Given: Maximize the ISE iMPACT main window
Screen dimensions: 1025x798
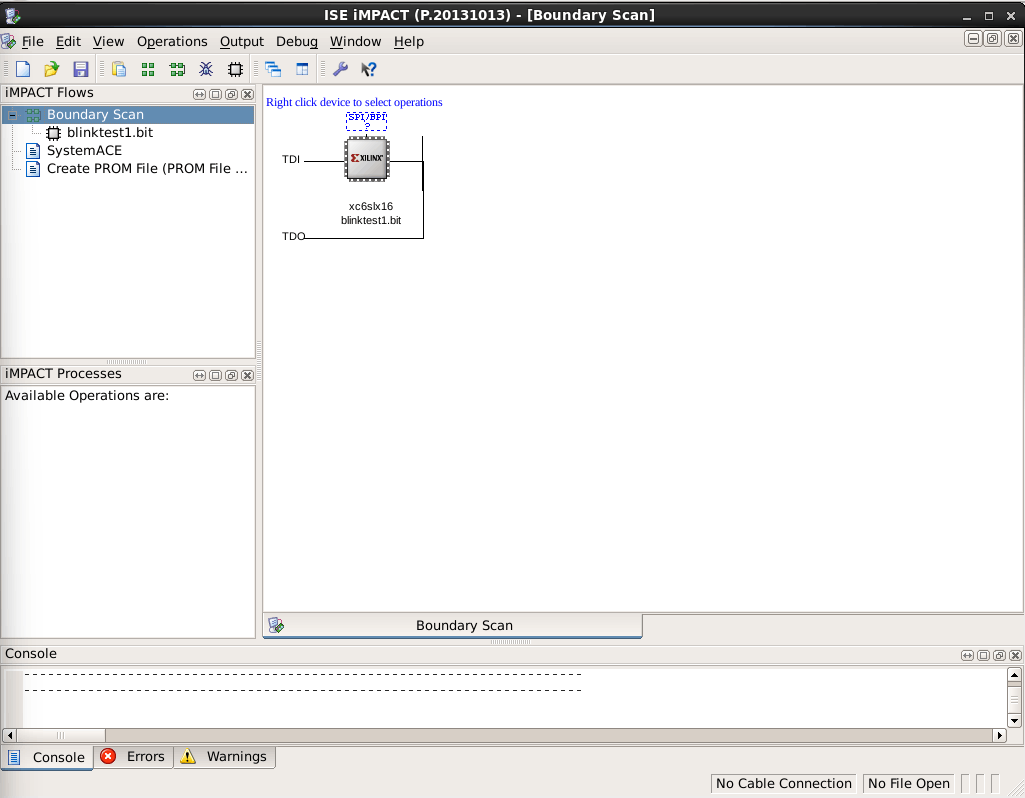Looking at the screenshot, I should click(x=988, y=16).
